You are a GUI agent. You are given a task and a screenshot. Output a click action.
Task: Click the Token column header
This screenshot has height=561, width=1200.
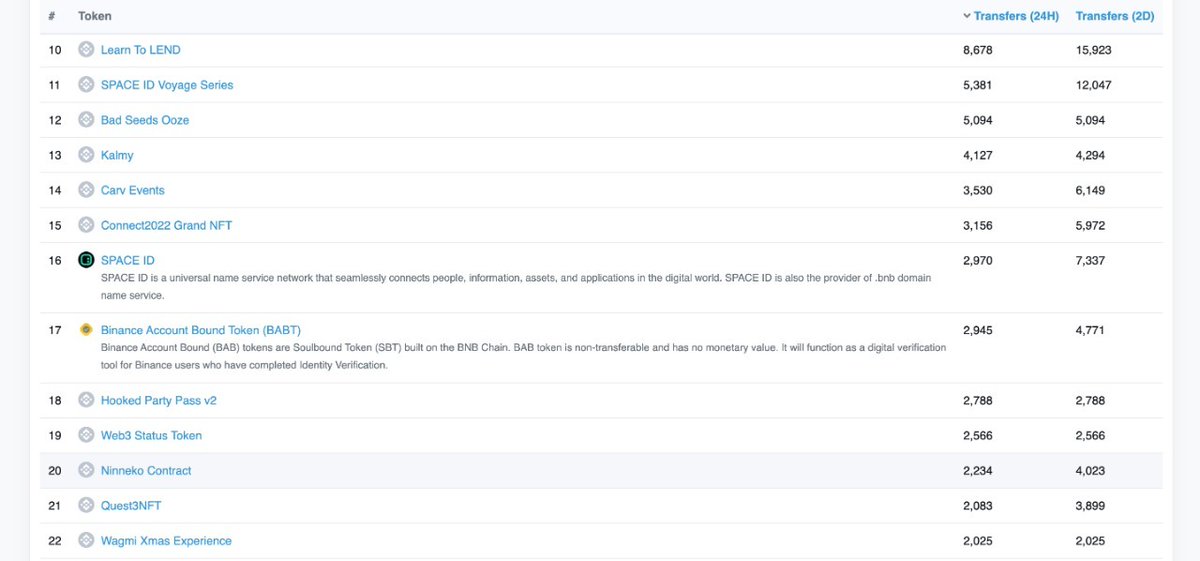click(x=95, y=16)
